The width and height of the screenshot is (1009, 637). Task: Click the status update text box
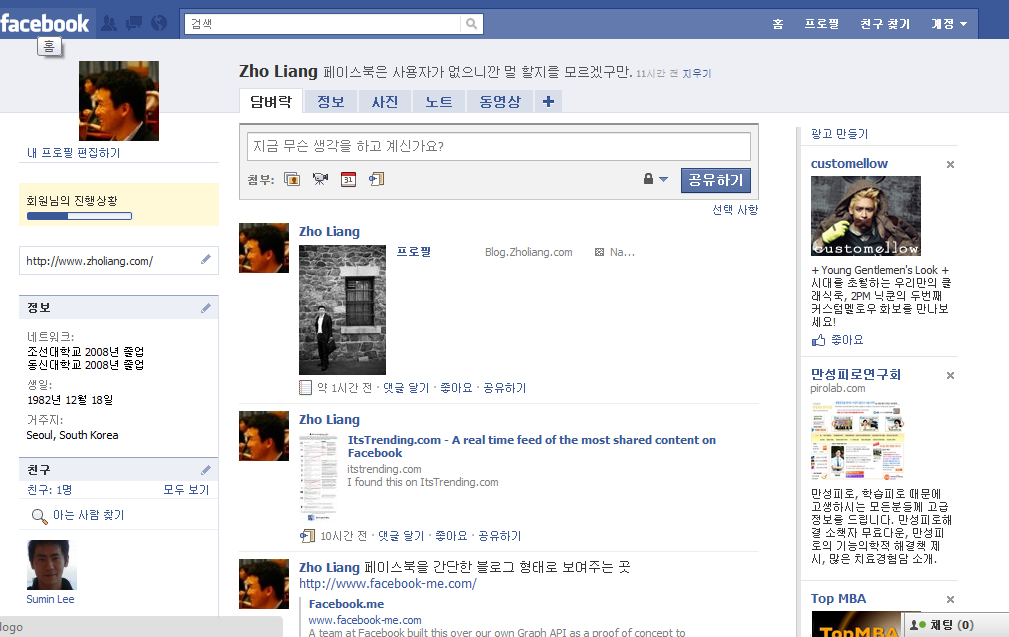[499, 146]
